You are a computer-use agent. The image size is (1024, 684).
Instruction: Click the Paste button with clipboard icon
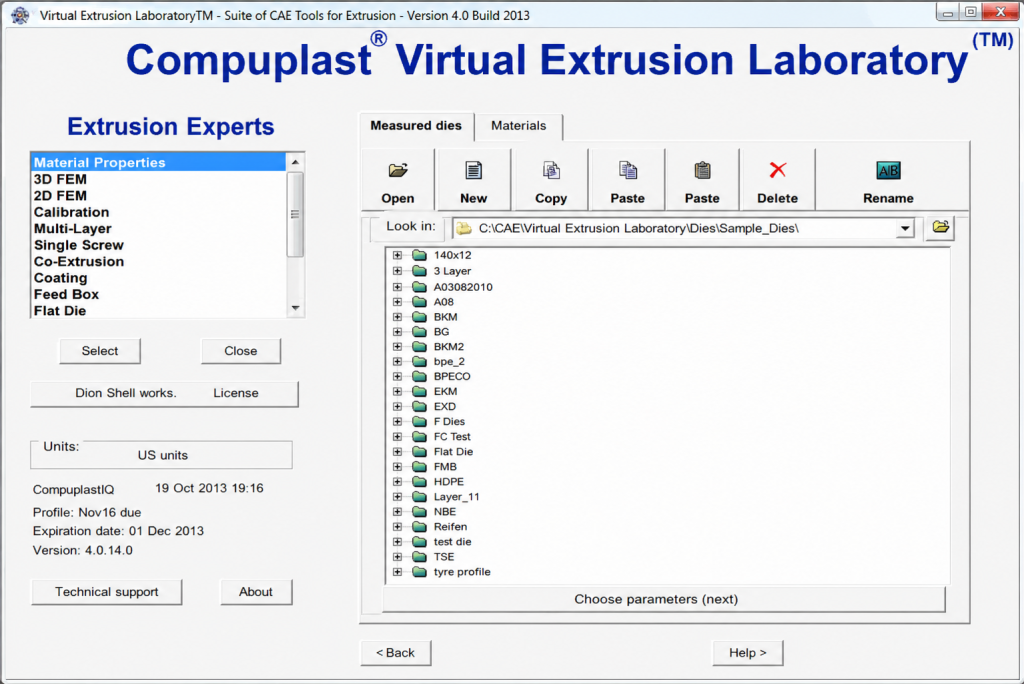pyautogui.click(x=702, y=171)
